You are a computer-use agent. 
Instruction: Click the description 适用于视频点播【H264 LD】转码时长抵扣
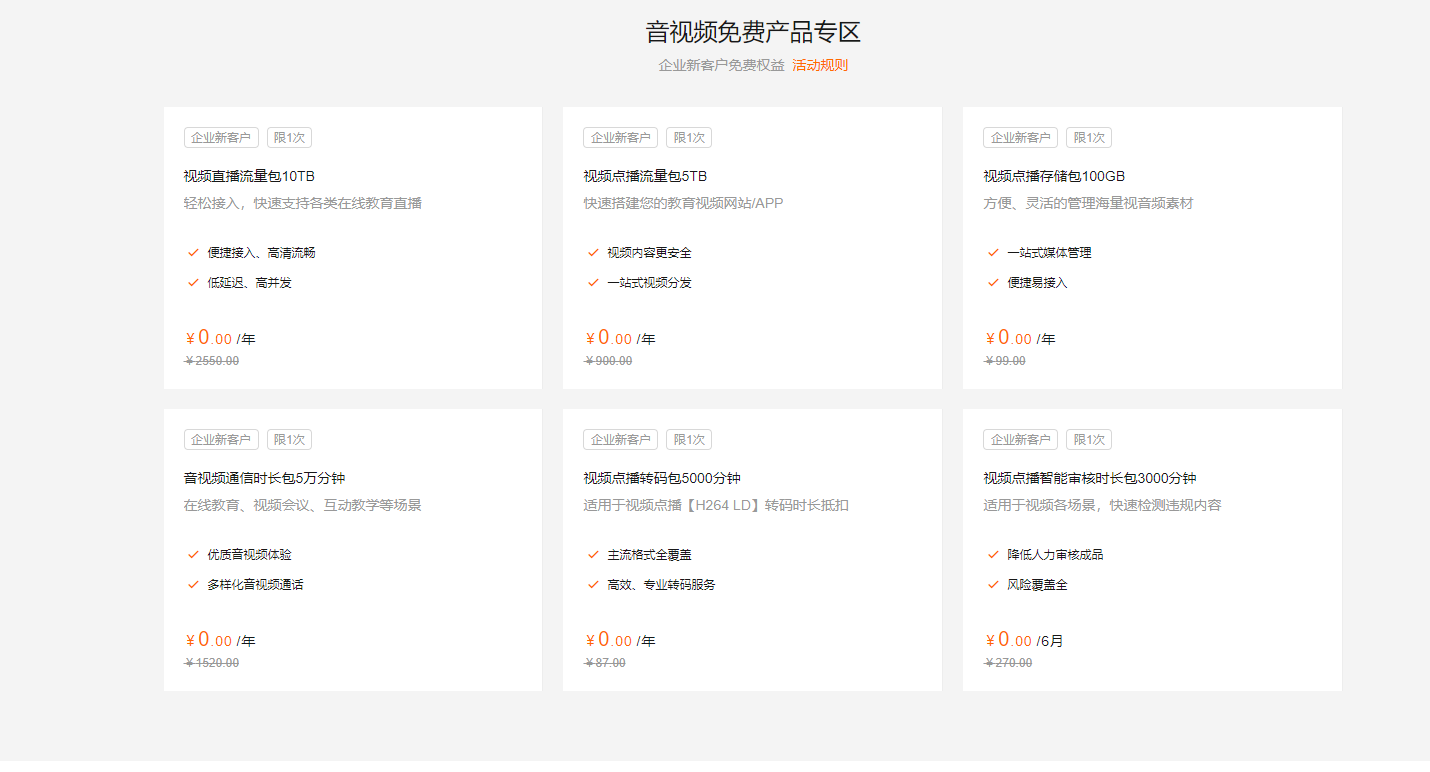tap(716, 505)
